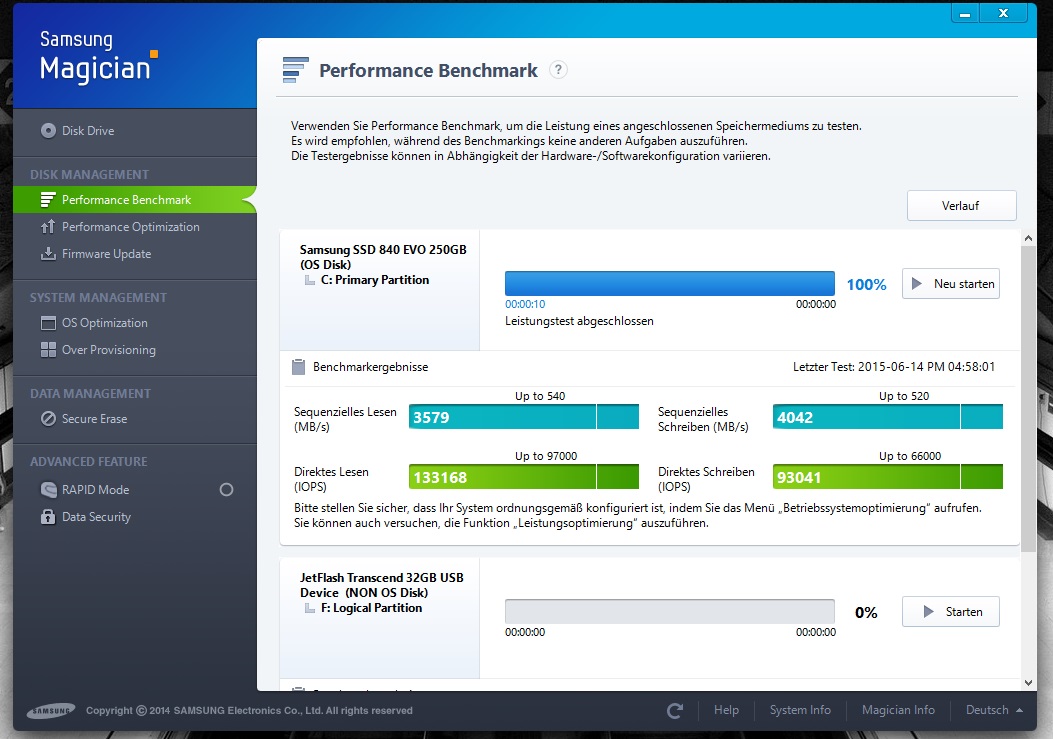Click Leistungstest abgeschlossen status text

point(579,321)
